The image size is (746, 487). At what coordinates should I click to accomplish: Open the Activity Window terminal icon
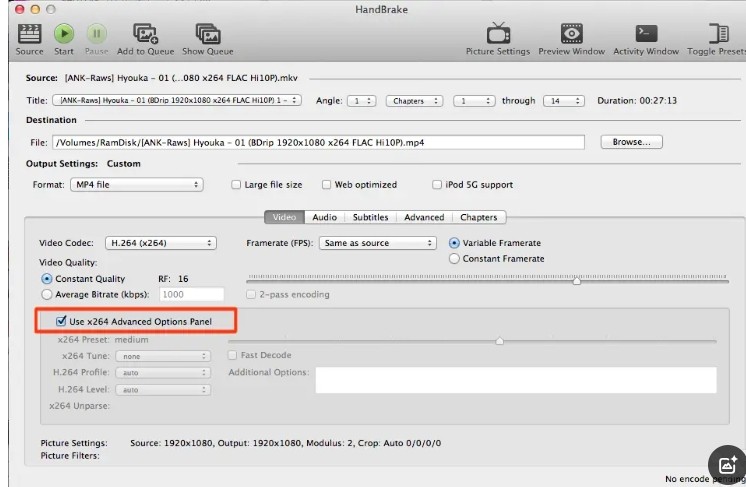646,35
